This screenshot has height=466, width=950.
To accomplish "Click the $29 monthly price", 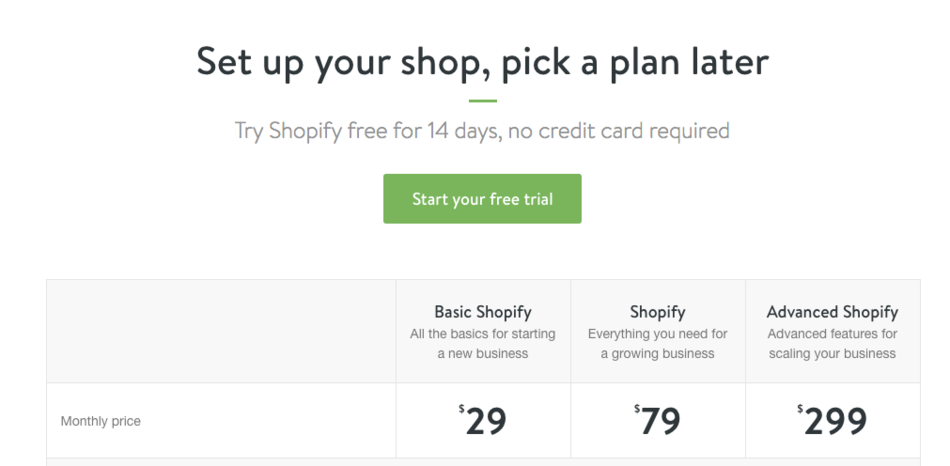I will coord(486,421).
